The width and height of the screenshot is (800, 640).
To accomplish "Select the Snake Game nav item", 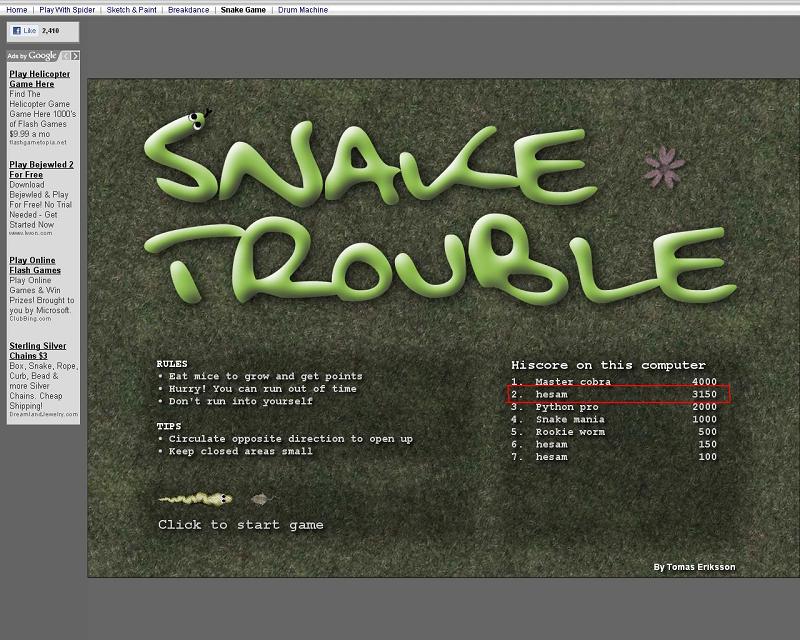I will coord(243,10).
